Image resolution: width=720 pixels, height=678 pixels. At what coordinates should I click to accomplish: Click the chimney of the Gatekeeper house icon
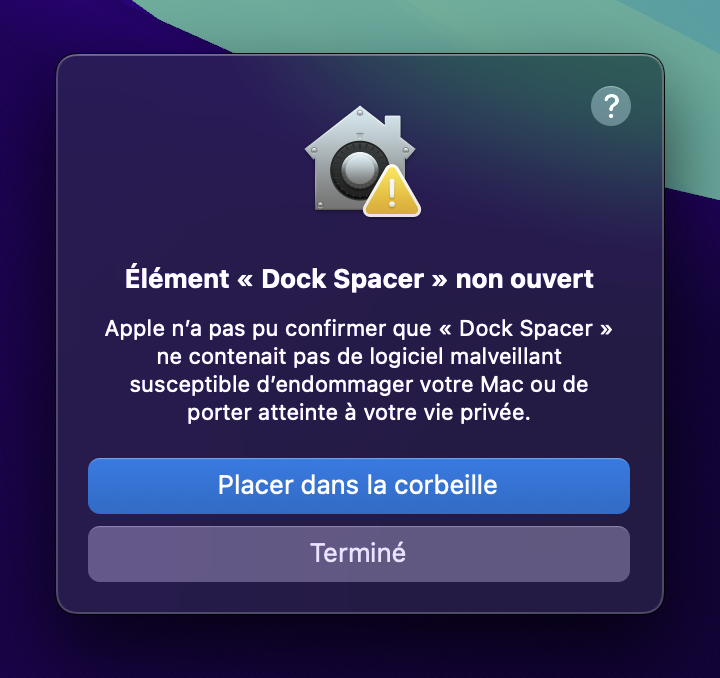392,128
